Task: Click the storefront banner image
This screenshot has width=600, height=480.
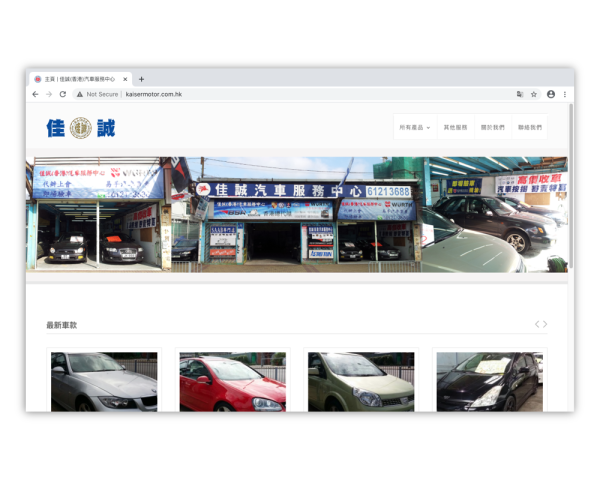Action: click(x=297, y=214)
